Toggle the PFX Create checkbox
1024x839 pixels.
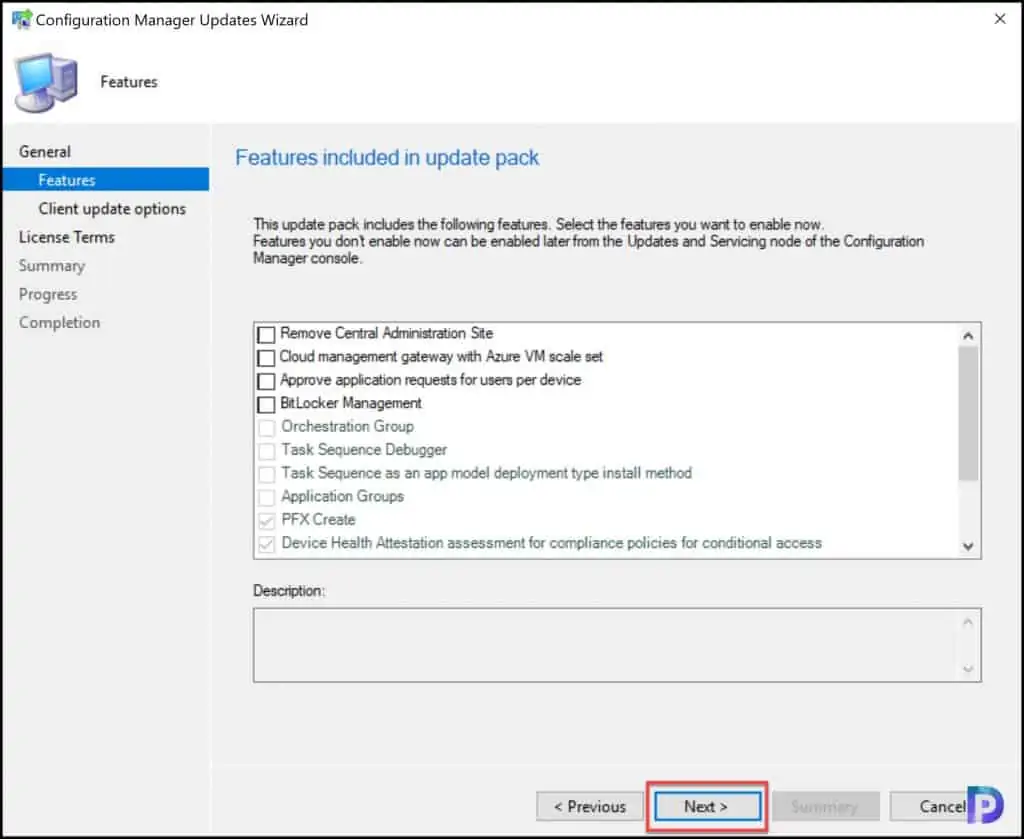click(x=266, y=520)
